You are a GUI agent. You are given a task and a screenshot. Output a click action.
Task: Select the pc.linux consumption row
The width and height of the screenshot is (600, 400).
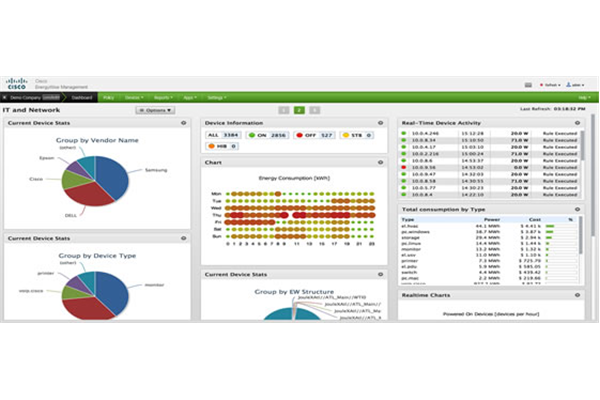tap(489, 243)
